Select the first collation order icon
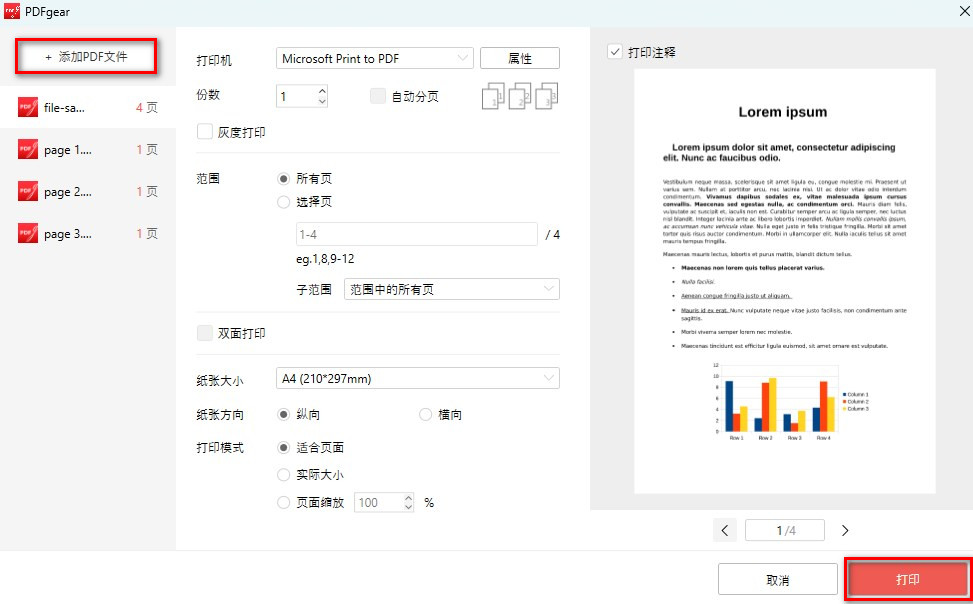Viewport: 973px width, 604px height. point(491,94)
